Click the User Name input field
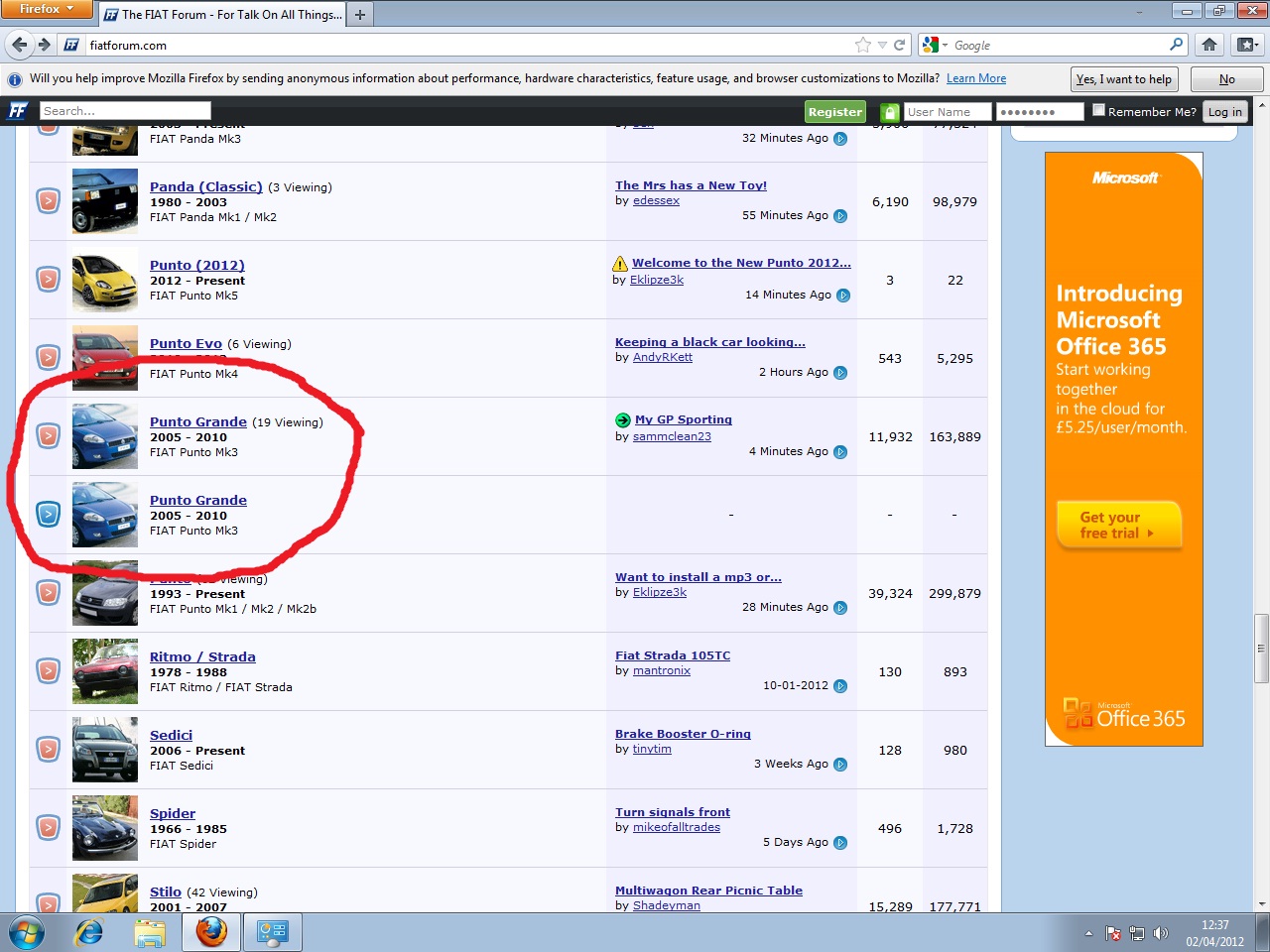 (x=948, y=112)
